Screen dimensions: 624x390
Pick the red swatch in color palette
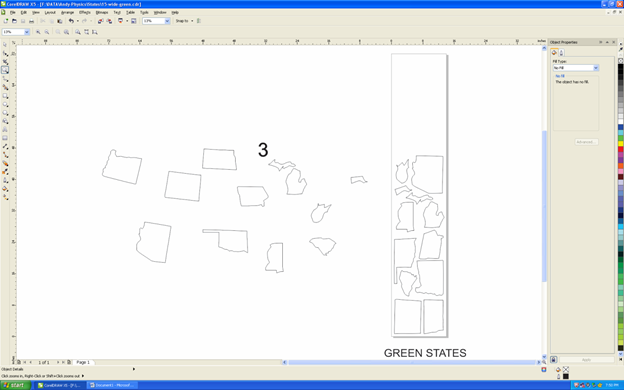620,149
